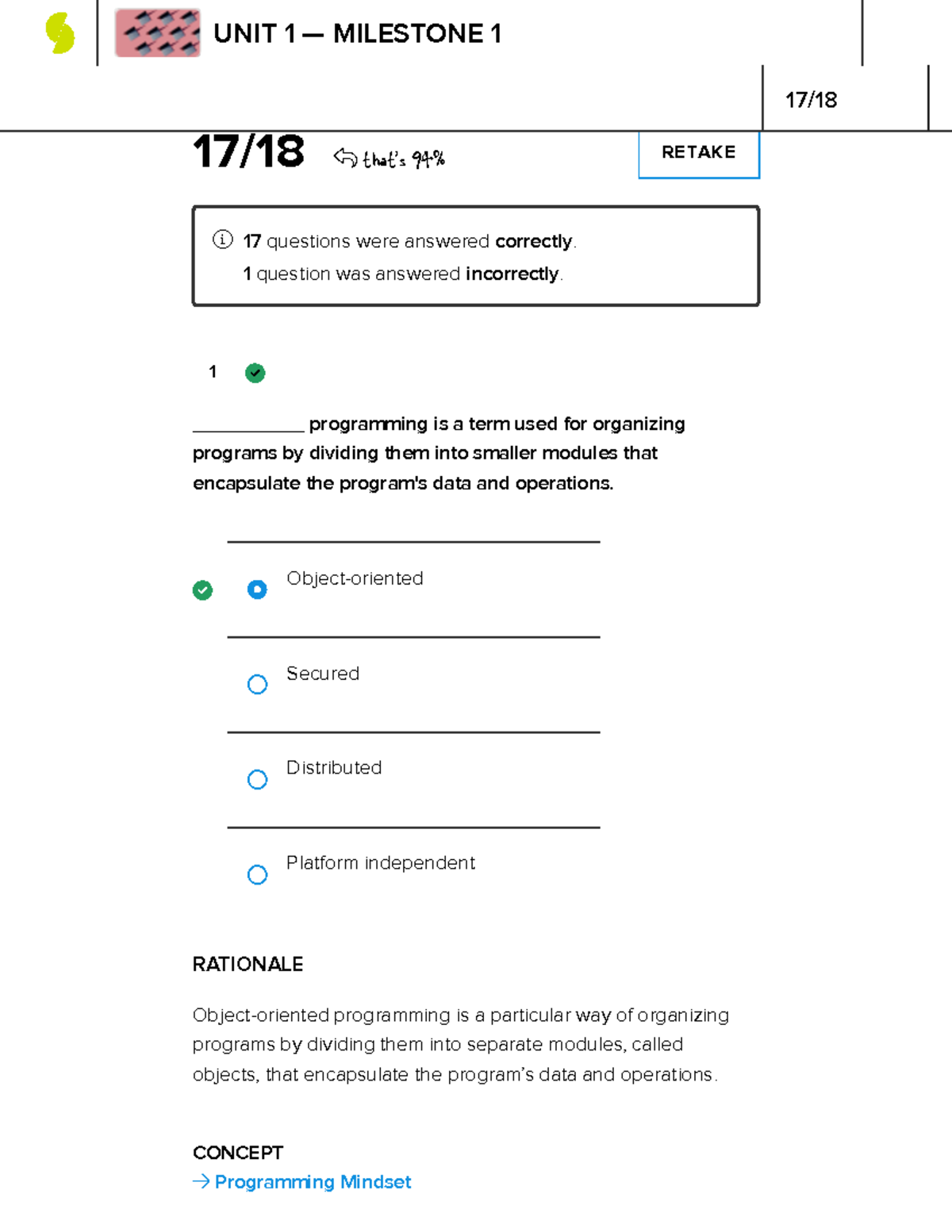Click the green Sophia logo icon

(60, 34)
